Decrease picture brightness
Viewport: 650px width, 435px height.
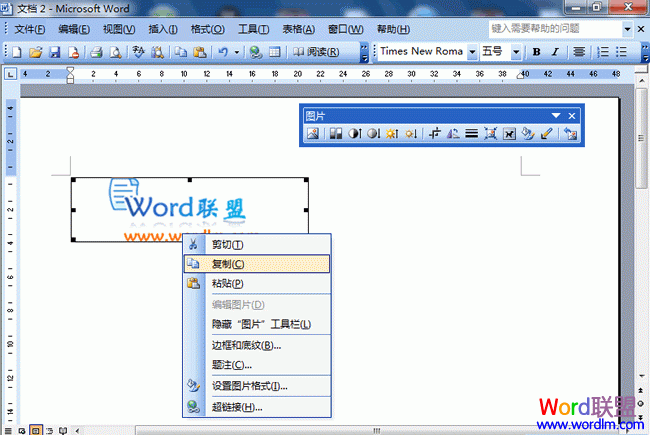pos(411,134)
